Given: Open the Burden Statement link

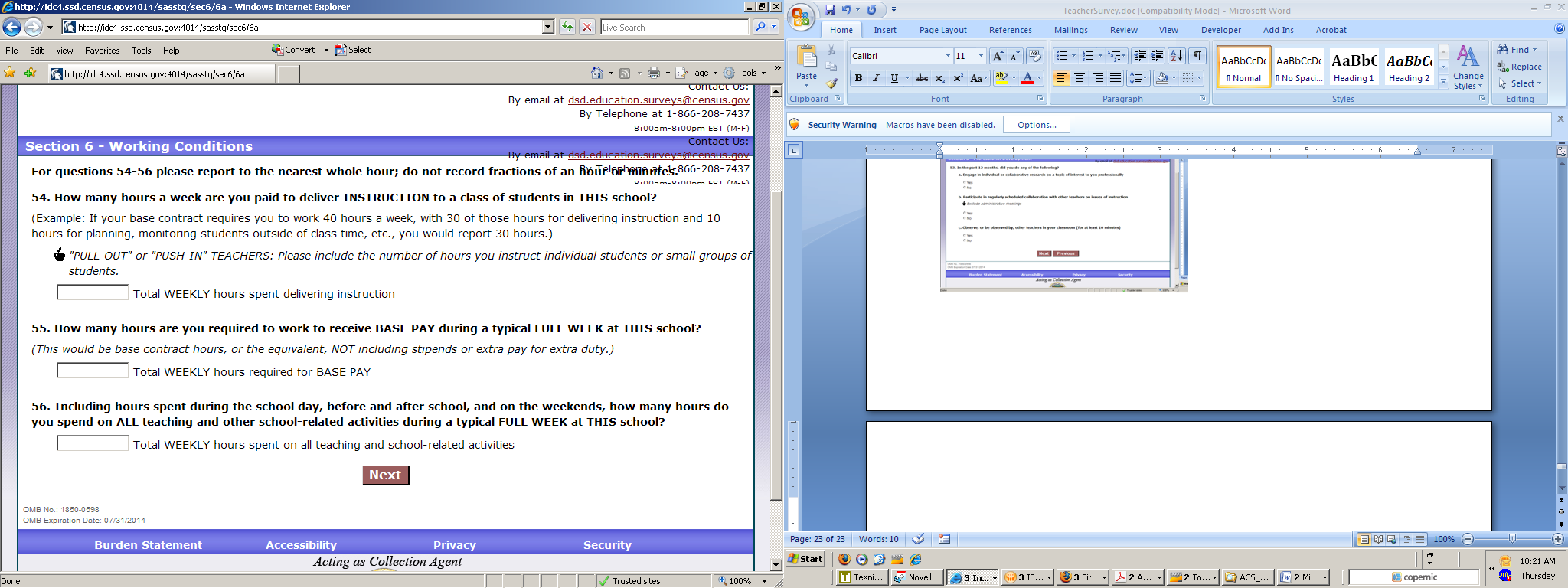Looking at the screenshot, I should click(148, 545).
